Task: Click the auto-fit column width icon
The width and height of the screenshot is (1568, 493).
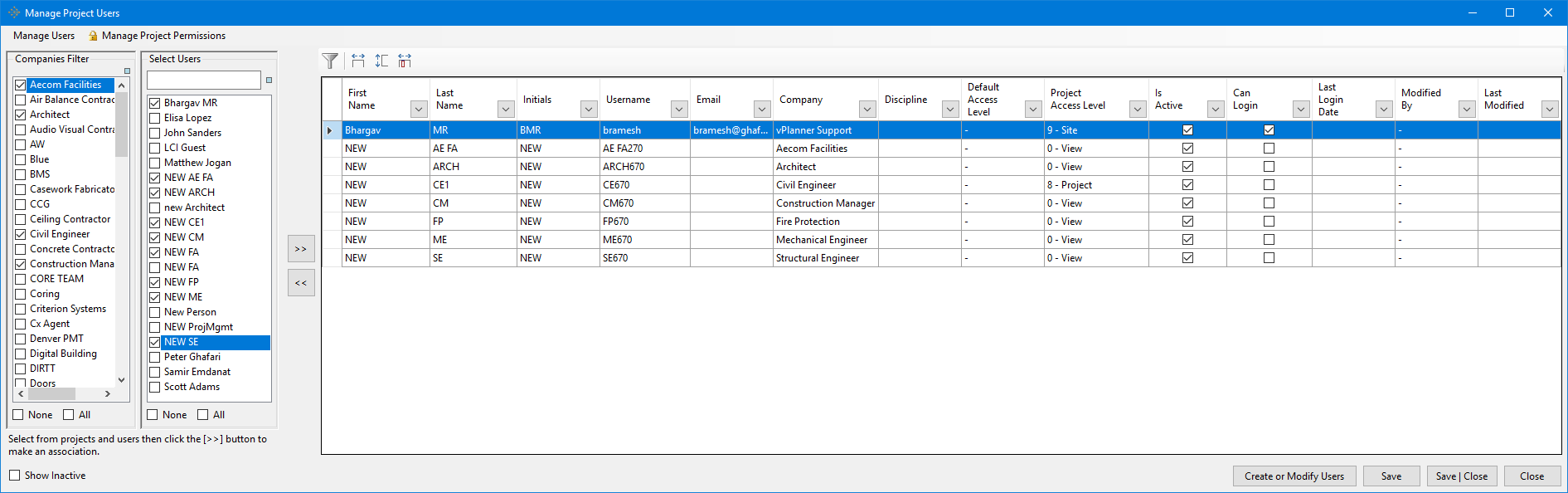Action: pos(357,61)
